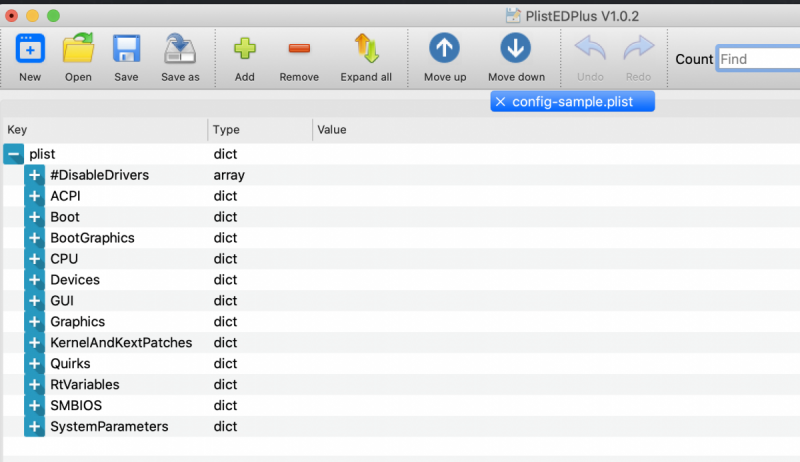Move the item down with down-arrow icon
The height and width of the screenshot is (462, 800).
pyautogui.click(x=516, y=48)
